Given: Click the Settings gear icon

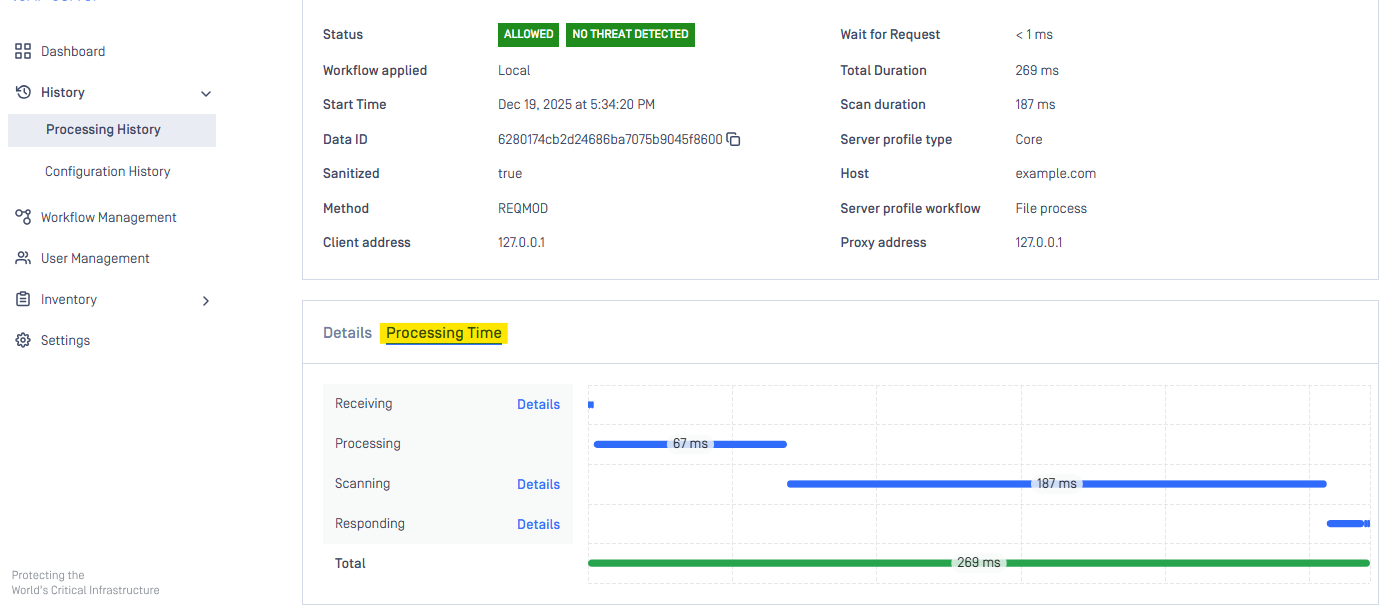Looking at the screenshot, I should [x=23, y=340].
